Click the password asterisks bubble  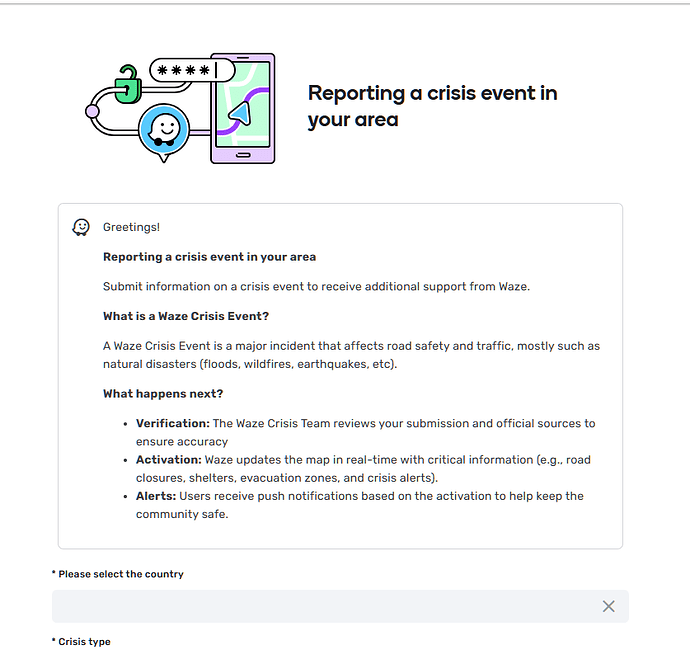[192, 70]
